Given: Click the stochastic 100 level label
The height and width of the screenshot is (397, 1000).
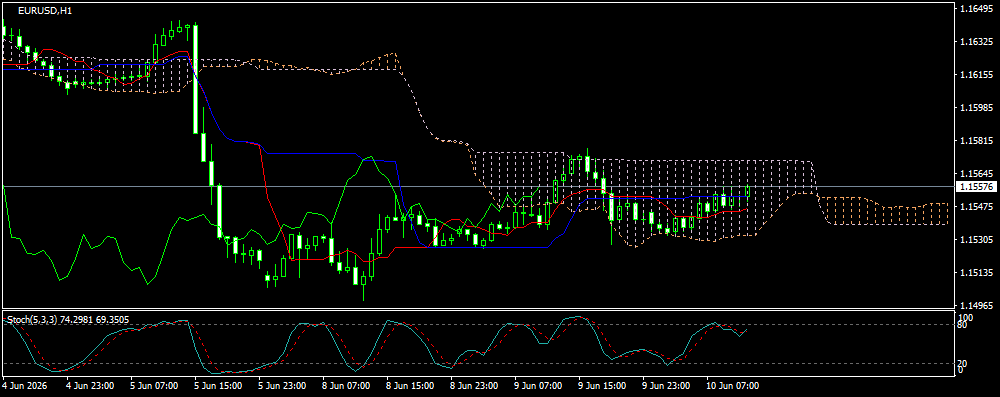Looking at the screenshot, I should point(966,317).
